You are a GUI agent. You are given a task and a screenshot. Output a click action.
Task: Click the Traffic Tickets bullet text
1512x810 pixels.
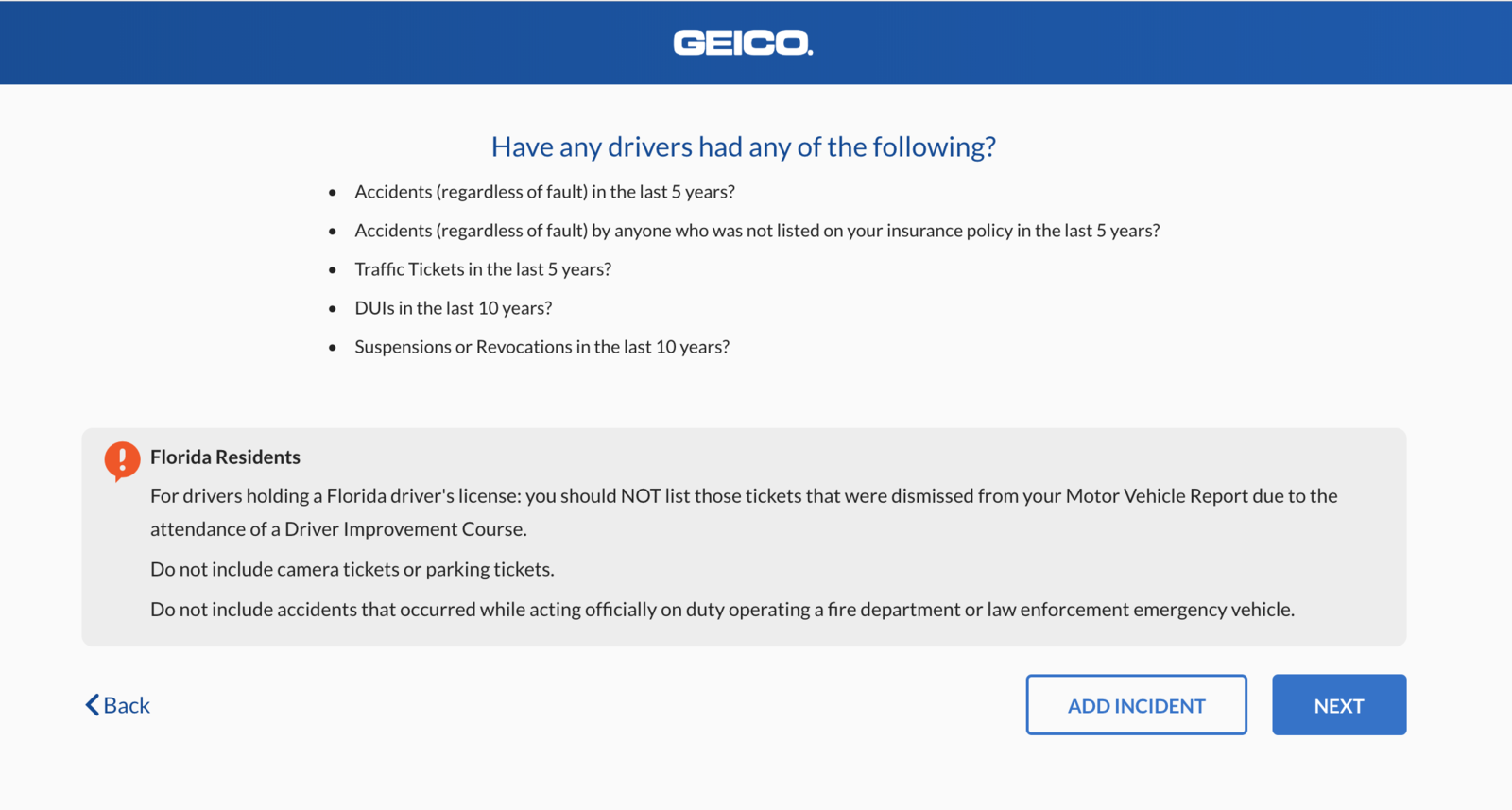483,269
